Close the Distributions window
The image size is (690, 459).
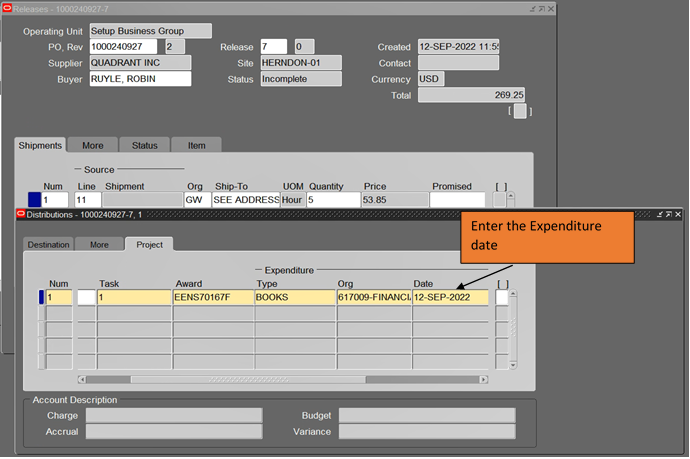point(678,214)
